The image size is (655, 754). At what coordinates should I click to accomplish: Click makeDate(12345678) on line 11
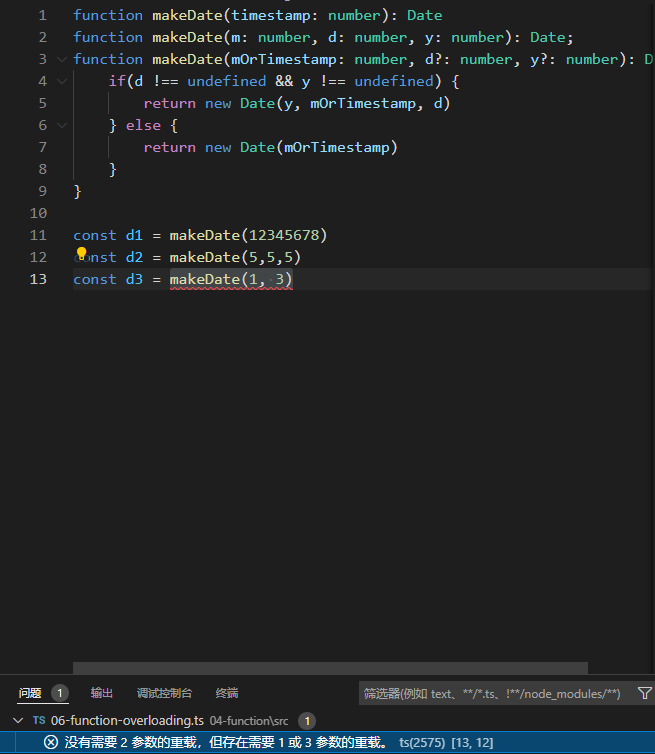point(247,235)
